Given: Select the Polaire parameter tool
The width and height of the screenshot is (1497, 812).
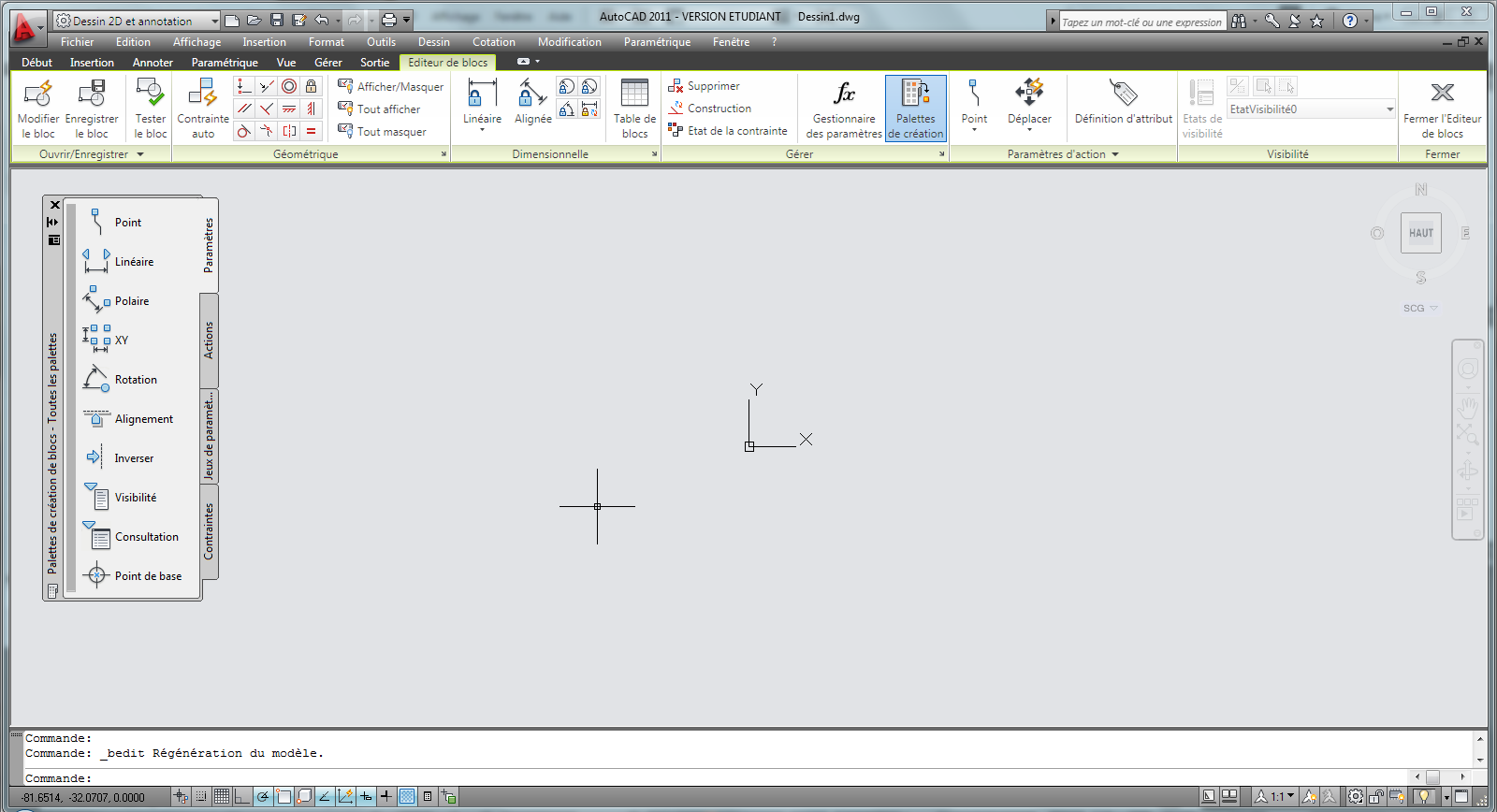Looking at the screenshot, I should [x=132, y=301].
